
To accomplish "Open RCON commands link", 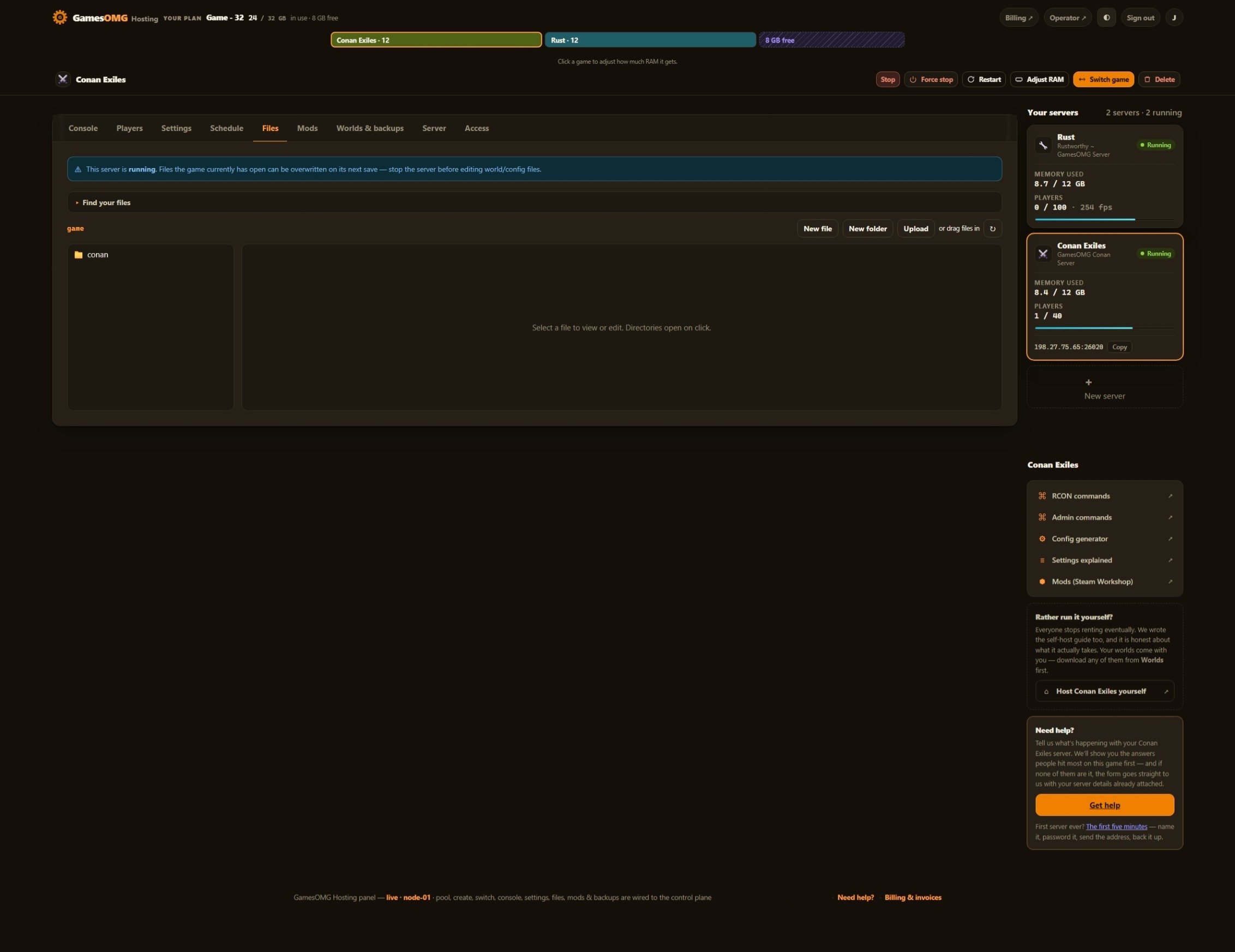I will coord(1105,496).
